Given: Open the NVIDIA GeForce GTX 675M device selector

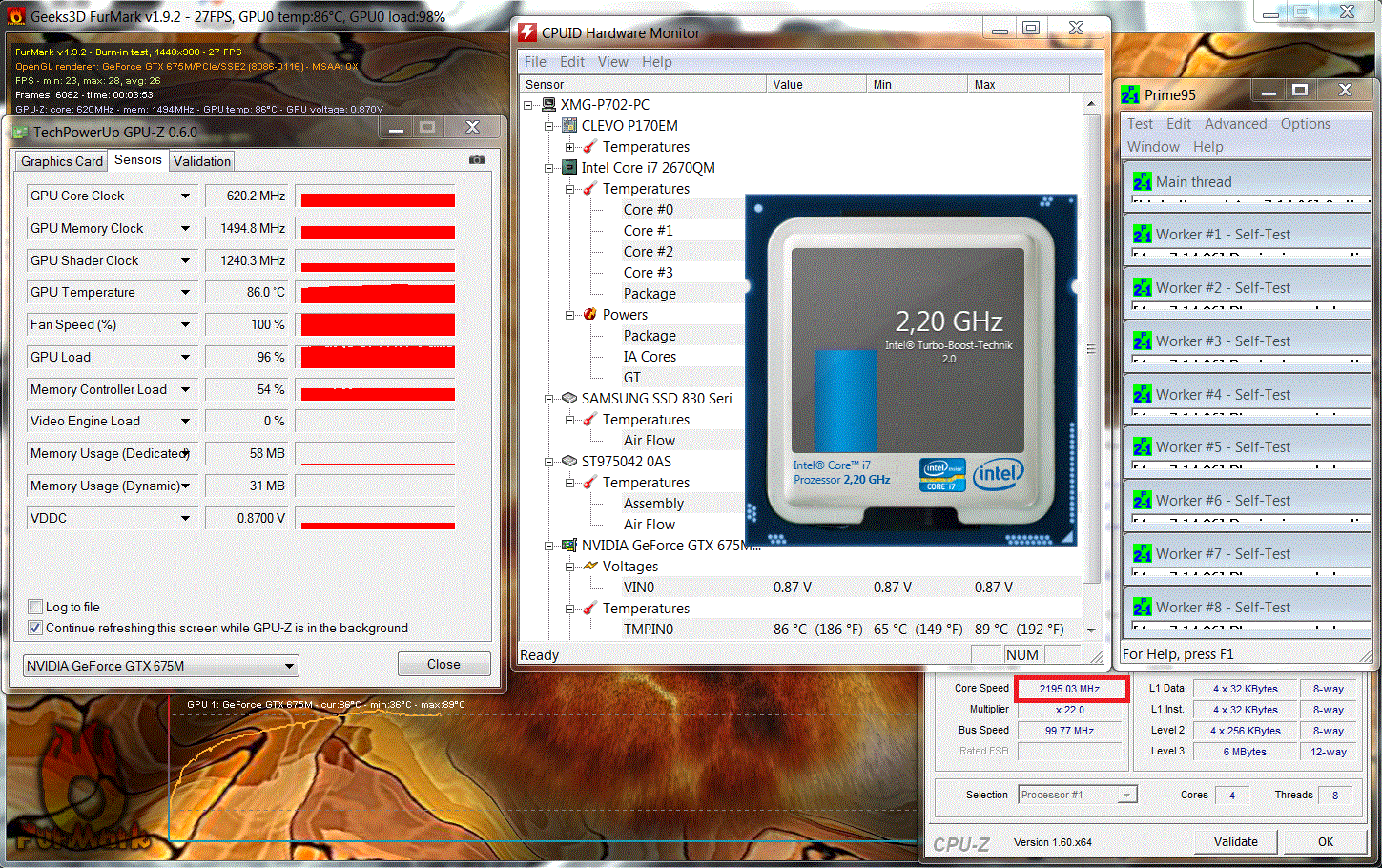Looking at the screenshot, I should (160, 666).
